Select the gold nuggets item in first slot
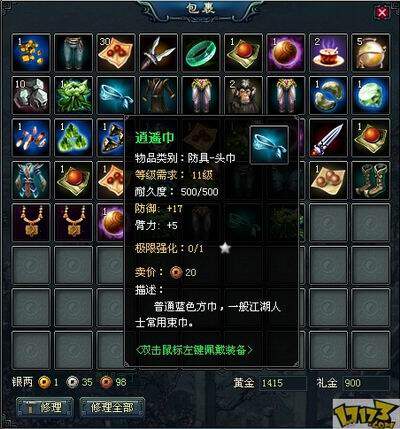This screenshot has height=429, width=400. (x=31, y=53)
